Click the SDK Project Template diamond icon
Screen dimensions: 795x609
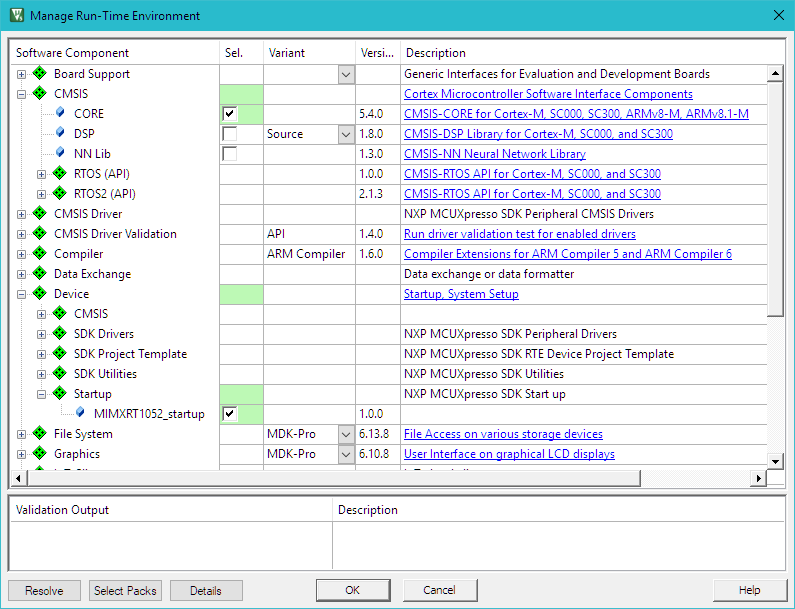click(60, 353)
